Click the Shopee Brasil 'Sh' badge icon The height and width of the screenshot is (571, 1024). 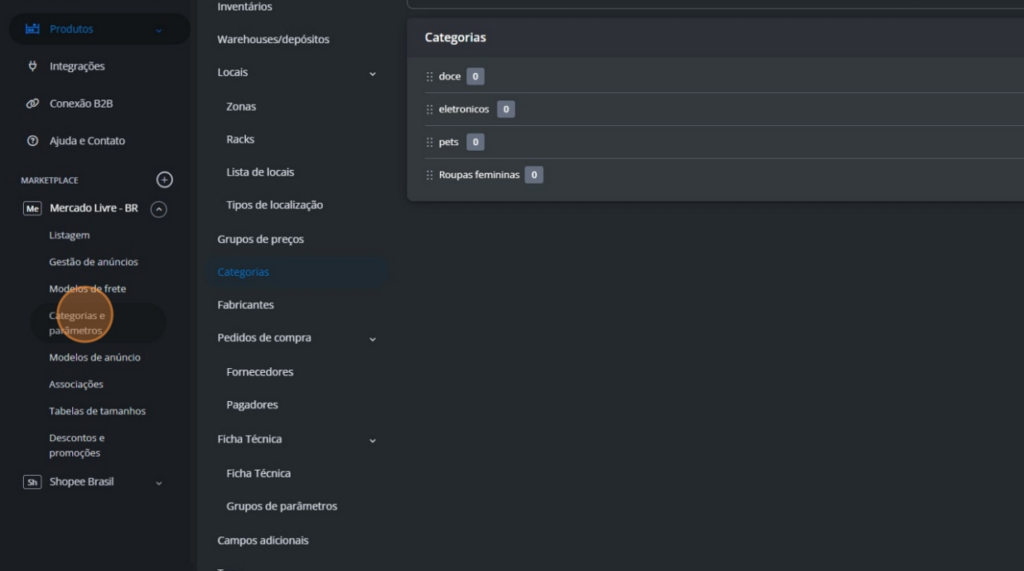pos(32,482)
